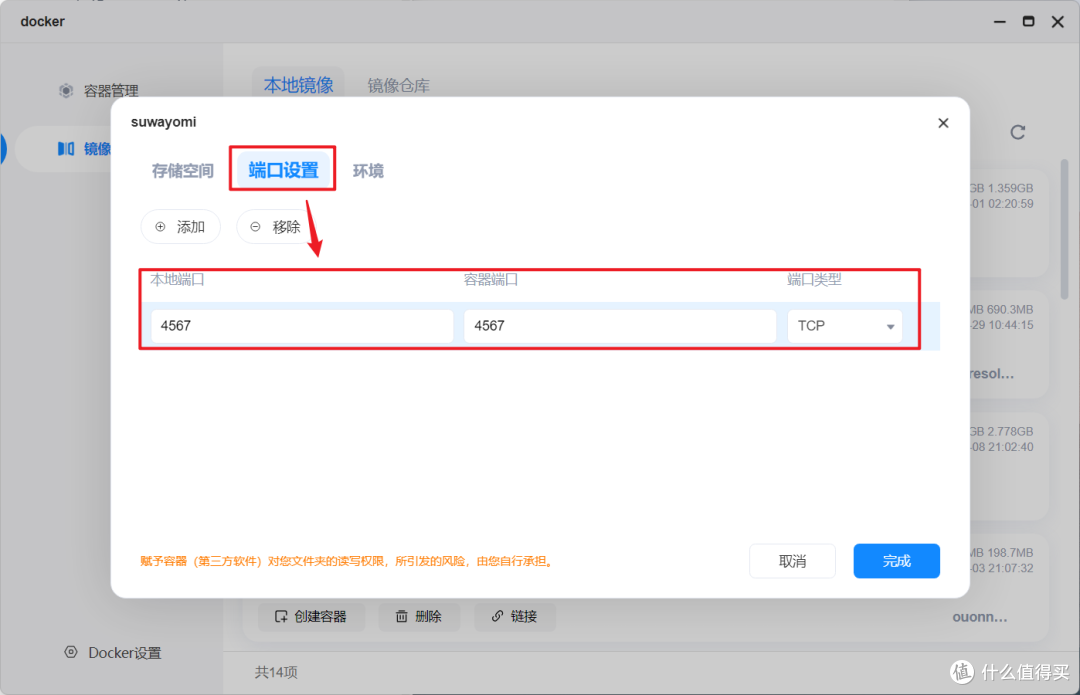Open 容器管理 in the sidebar
The width and height of the screenshot is (1080, 695).
point(110,91)
